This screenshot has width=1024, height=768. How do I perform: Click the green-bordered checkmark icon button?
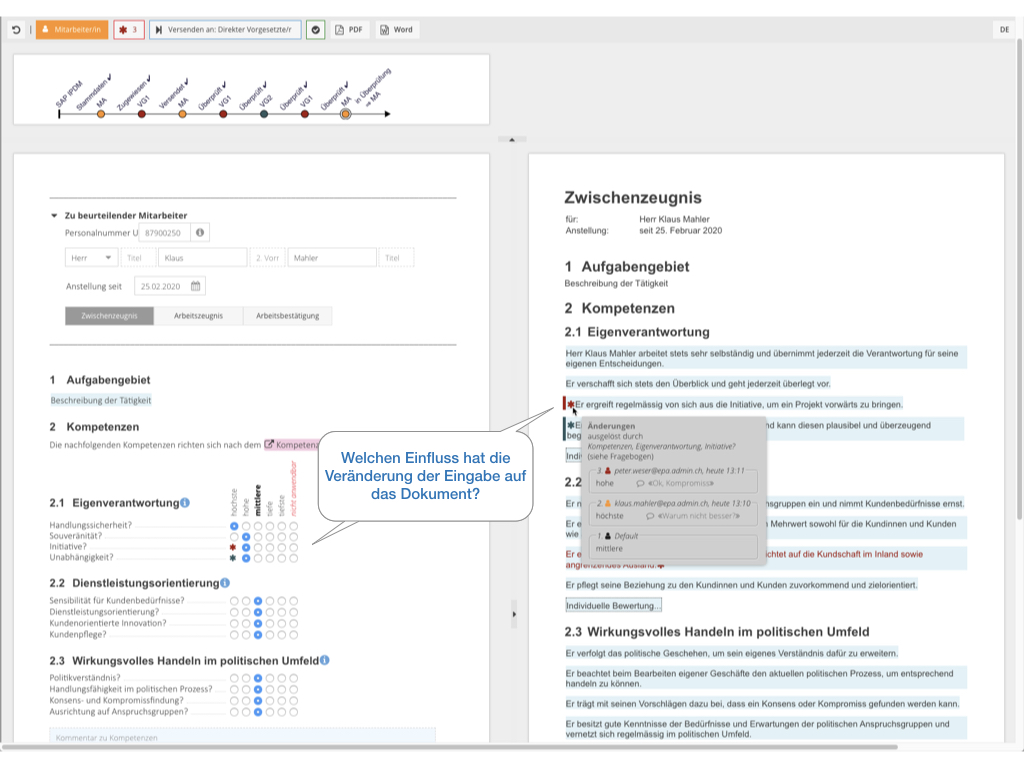tap(315, 30)
